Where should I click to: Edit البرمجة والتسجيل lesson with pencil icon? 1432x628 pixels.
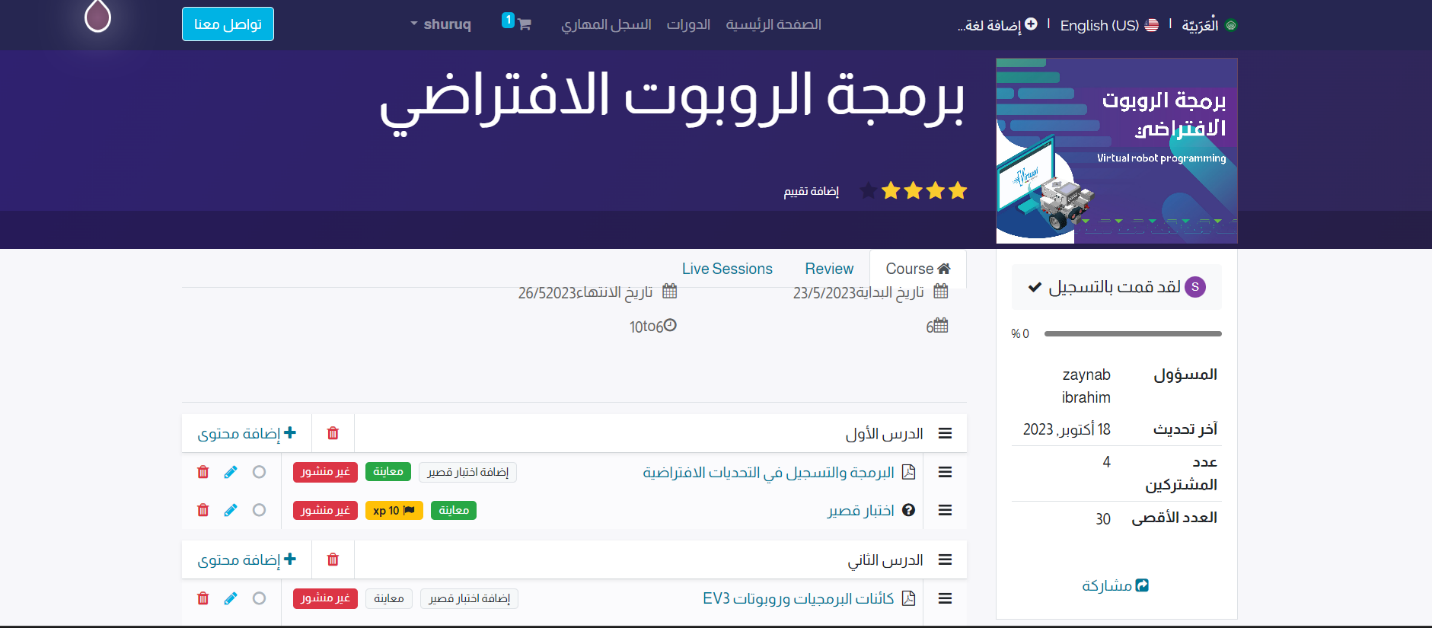231,472
